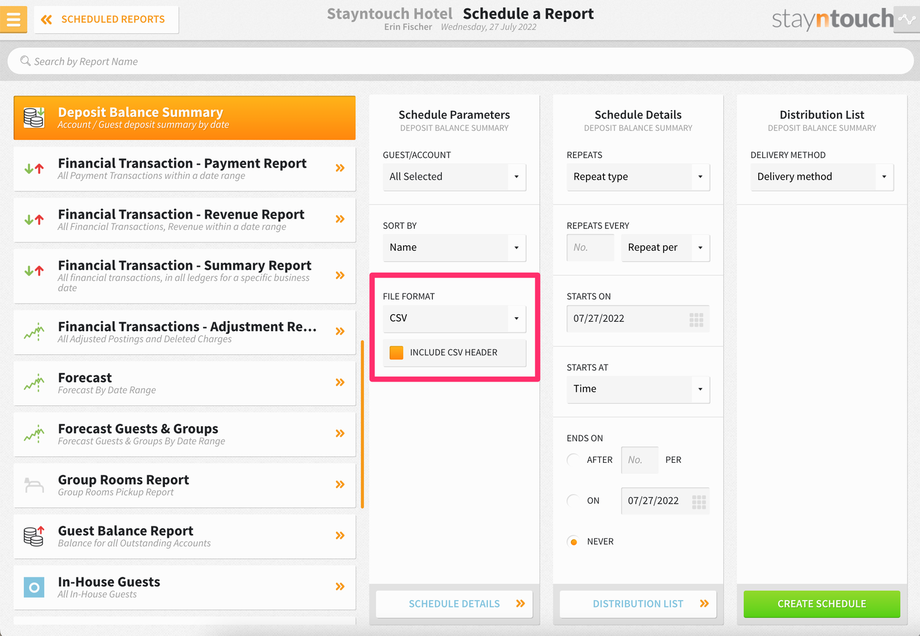This screenshot has width=920, height=636.
Task: Select the Ends On date radio button
Action: tap(573, 500)
